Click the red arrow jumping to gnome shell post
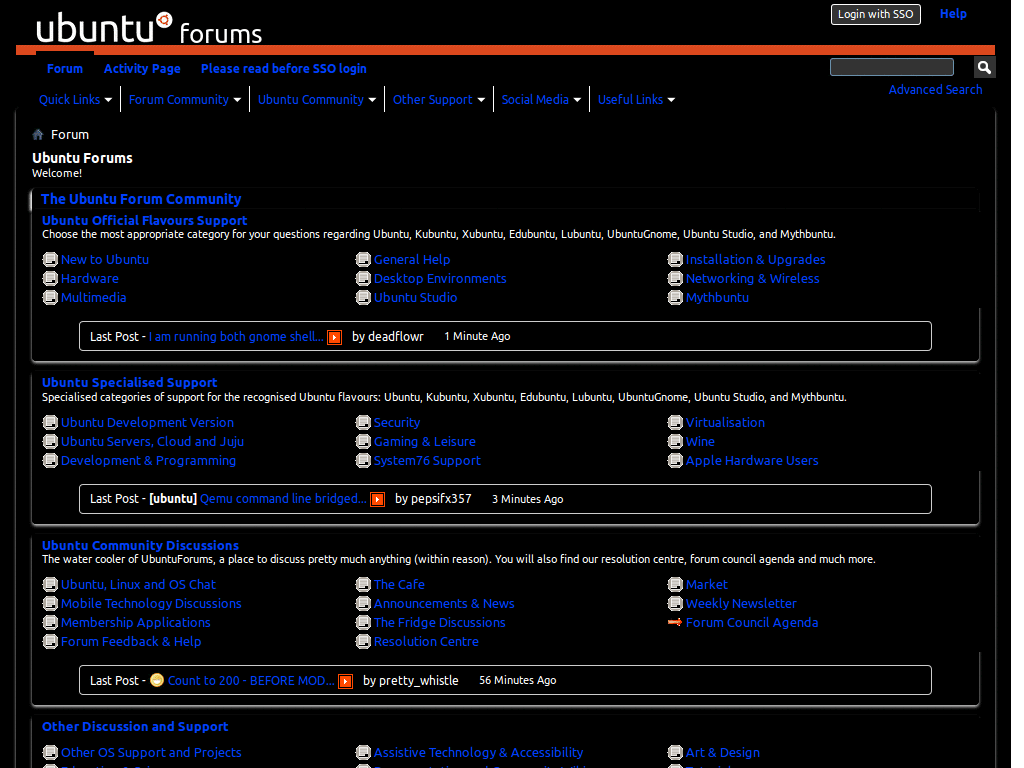This screenshot has height=768, width=1024. [x=333, y=337]
